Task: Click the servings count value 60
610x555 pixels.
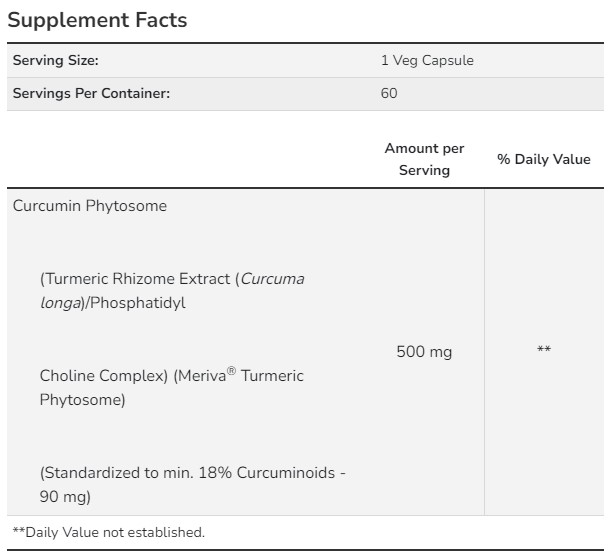Action: pos(389,93)
